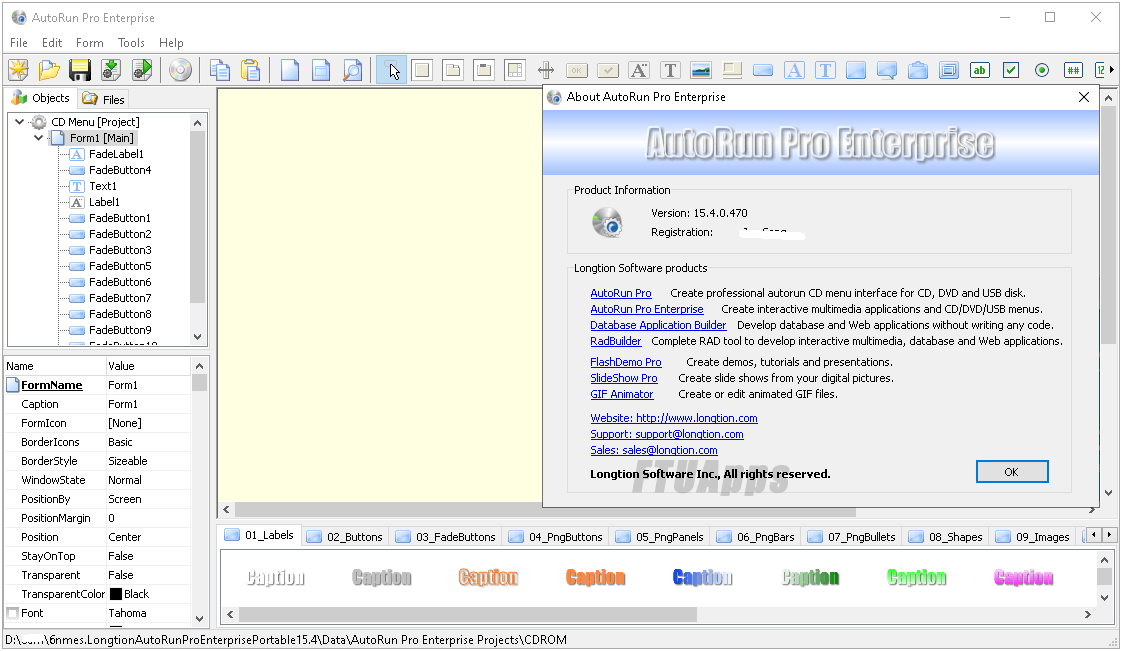Pick the orange outlined Caption label style
Screen dimensions: 1121x651
coord(488,577)
